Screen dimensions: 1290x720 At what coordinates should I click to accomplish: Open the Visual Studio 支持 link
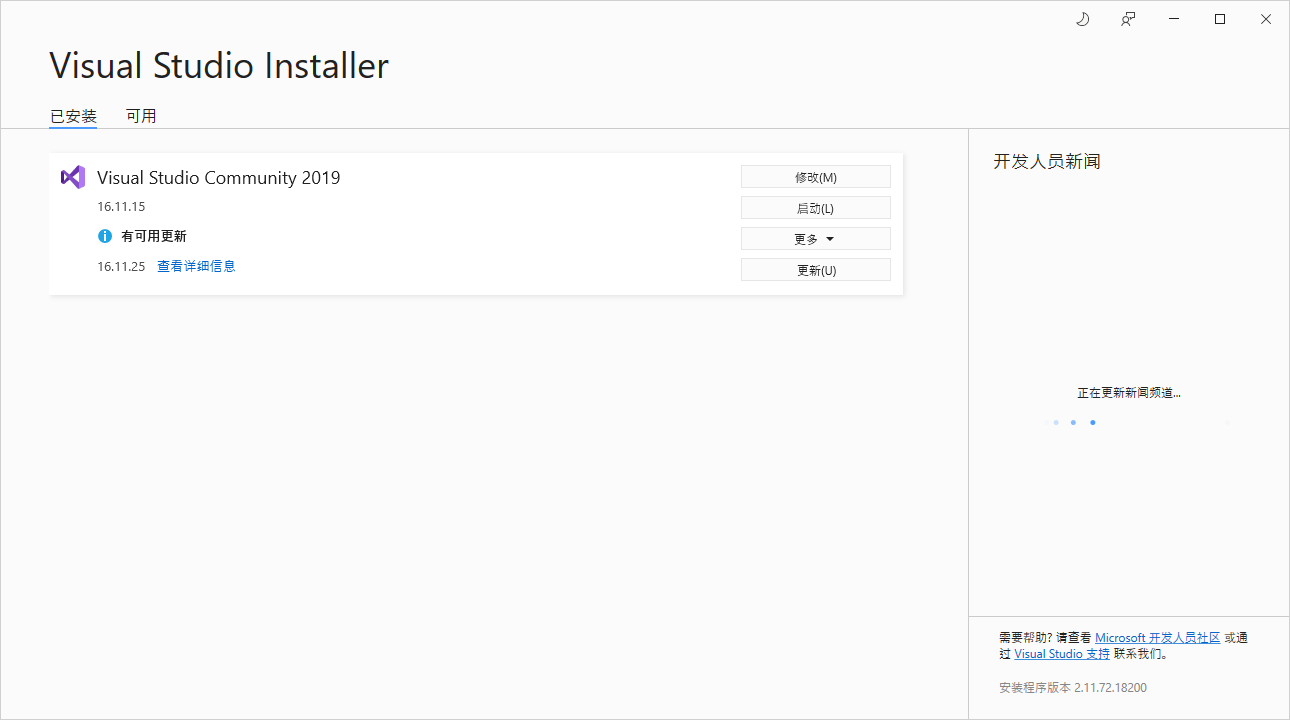tap(1061, 654)
